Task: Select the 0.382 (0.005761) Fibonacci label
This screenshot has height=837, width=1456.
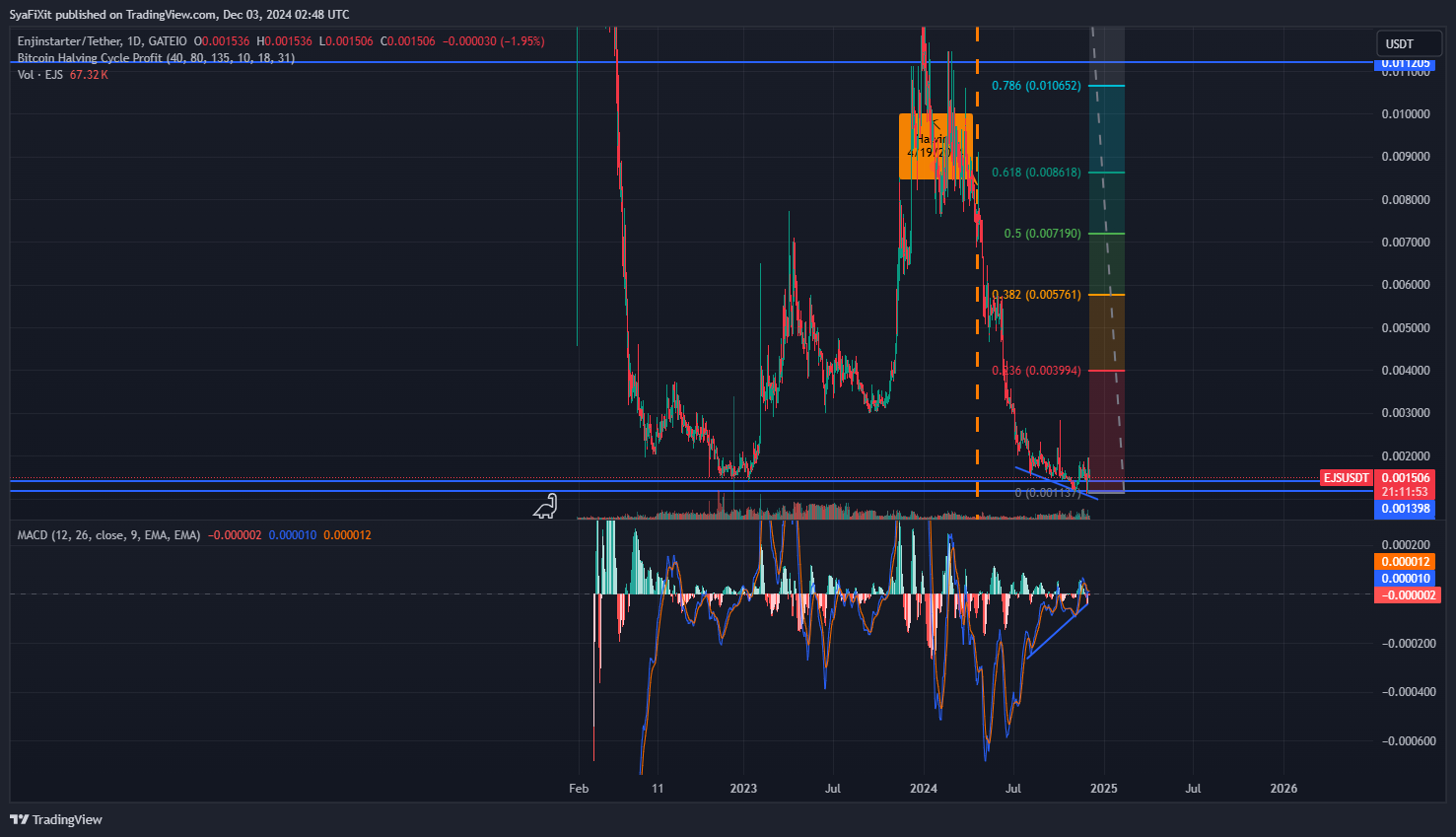Action: [1036, 295]
